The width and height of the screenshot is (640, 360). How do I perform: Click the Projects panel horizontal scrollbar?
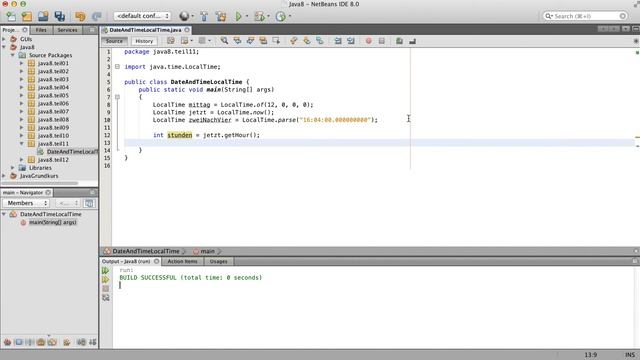40,183
